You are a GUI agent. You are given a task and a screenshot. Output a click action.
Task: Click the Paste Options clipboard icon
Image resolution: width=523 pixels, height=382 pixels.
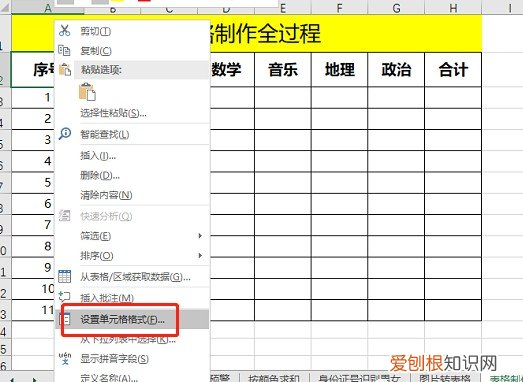pos(65,69)
